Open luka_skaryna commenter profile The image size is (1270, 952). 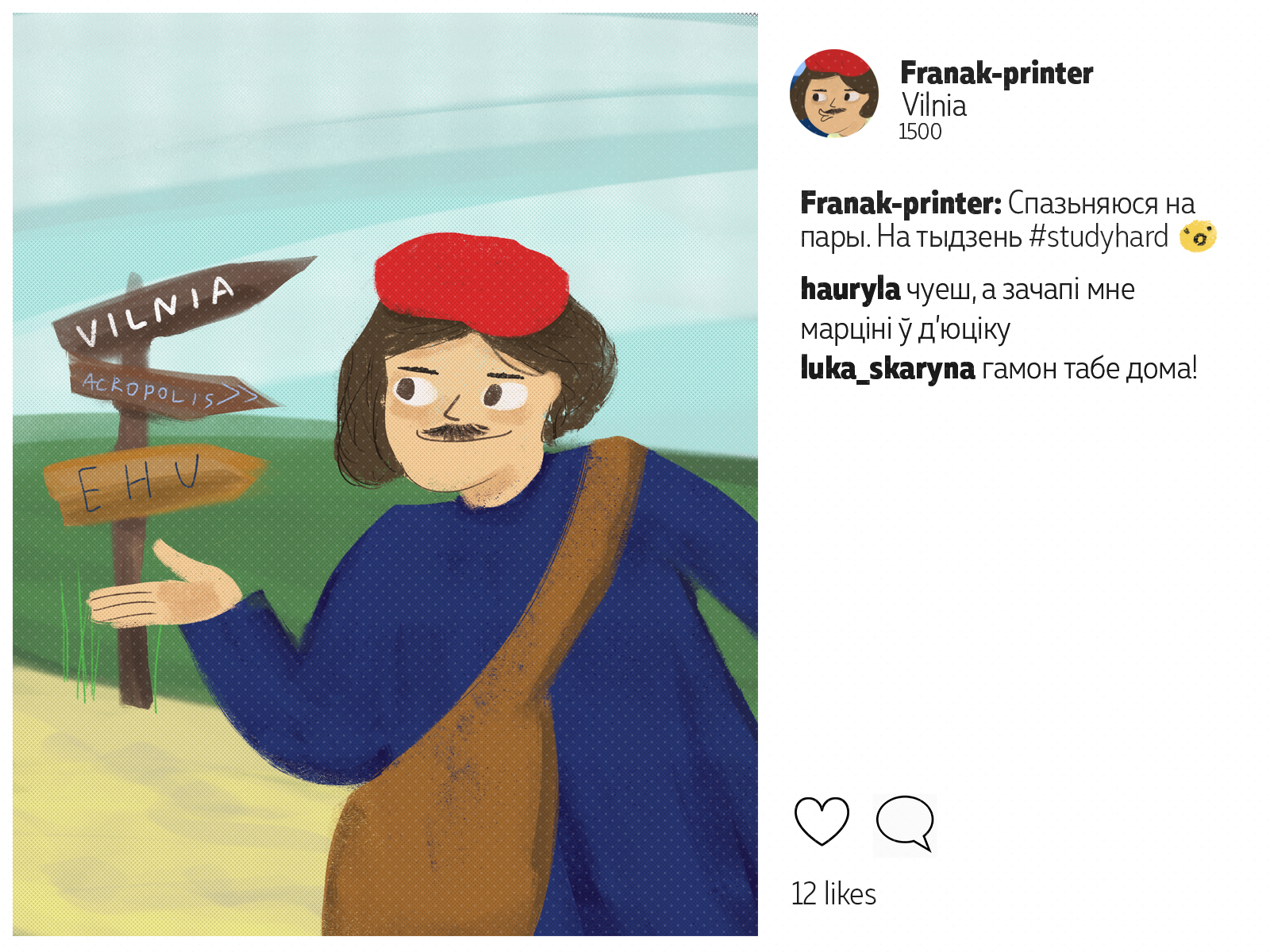click(x=887, y=368)
